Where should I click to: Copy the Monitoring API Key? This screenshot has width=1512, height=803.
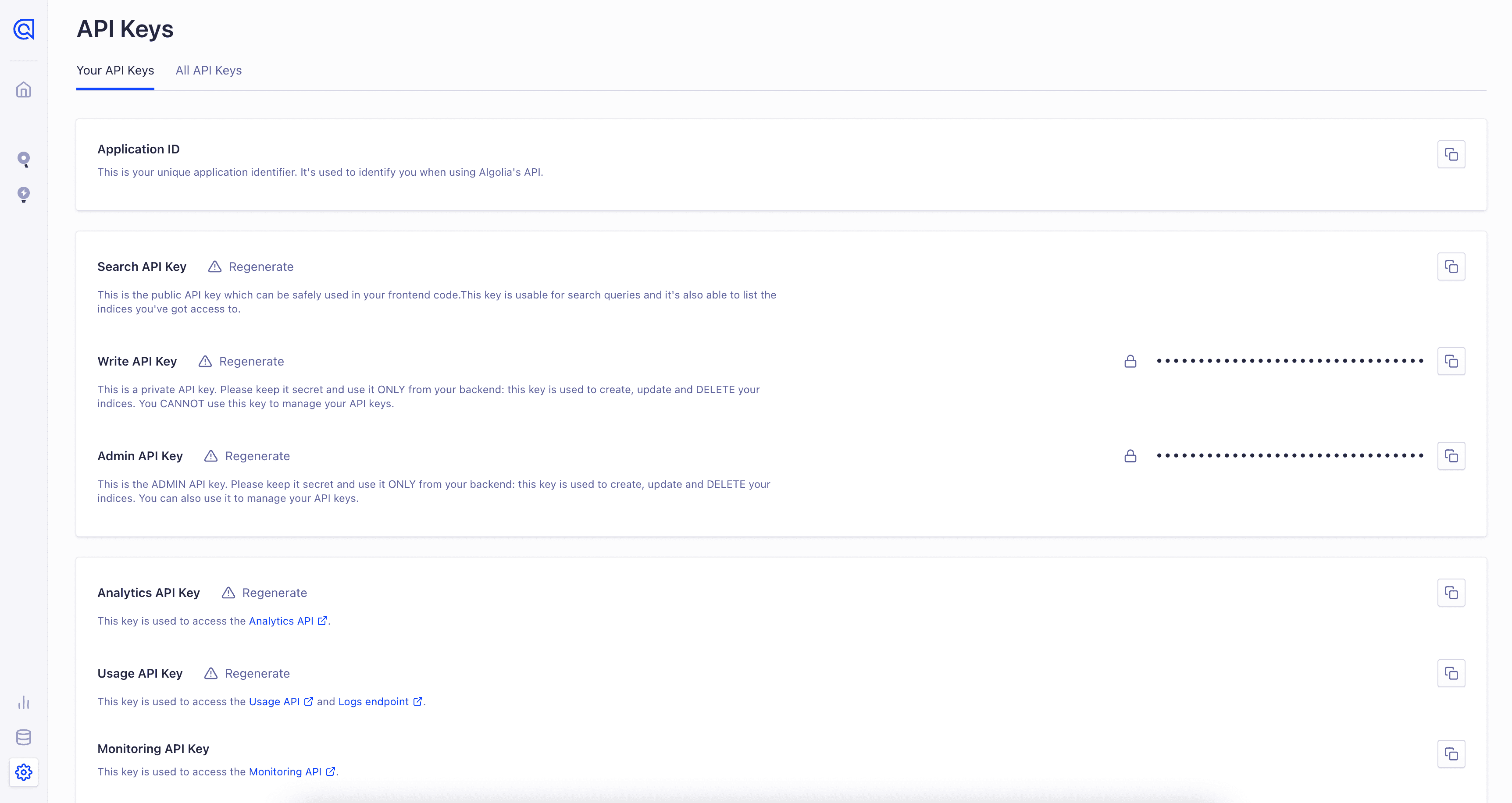(x=1451, y=754)
